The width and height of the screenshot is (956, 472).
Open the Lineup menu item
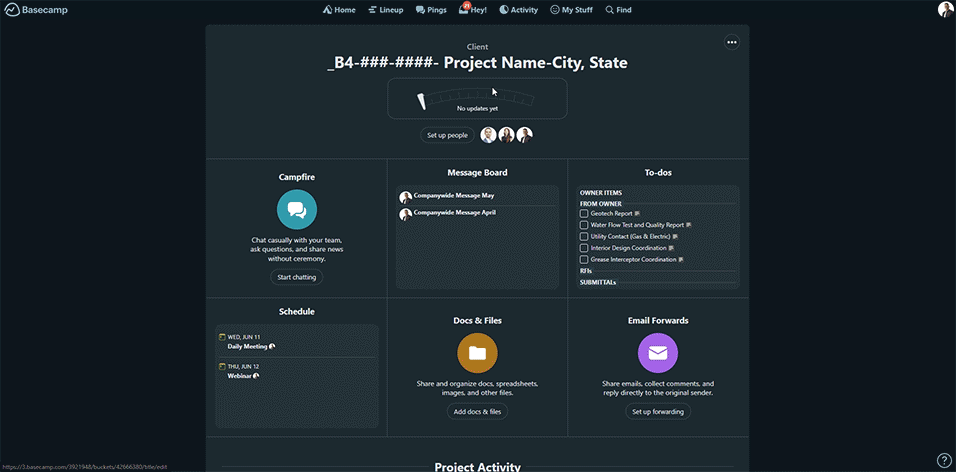[x=385, y=10]
